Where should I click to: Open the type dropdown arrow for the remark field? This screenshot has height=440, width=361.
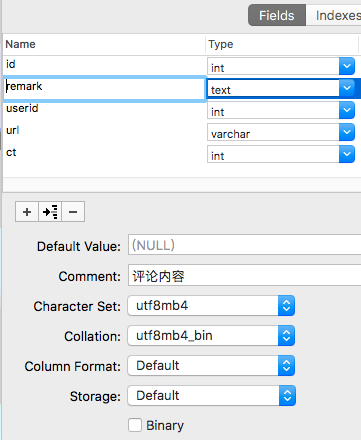(347, 88)
